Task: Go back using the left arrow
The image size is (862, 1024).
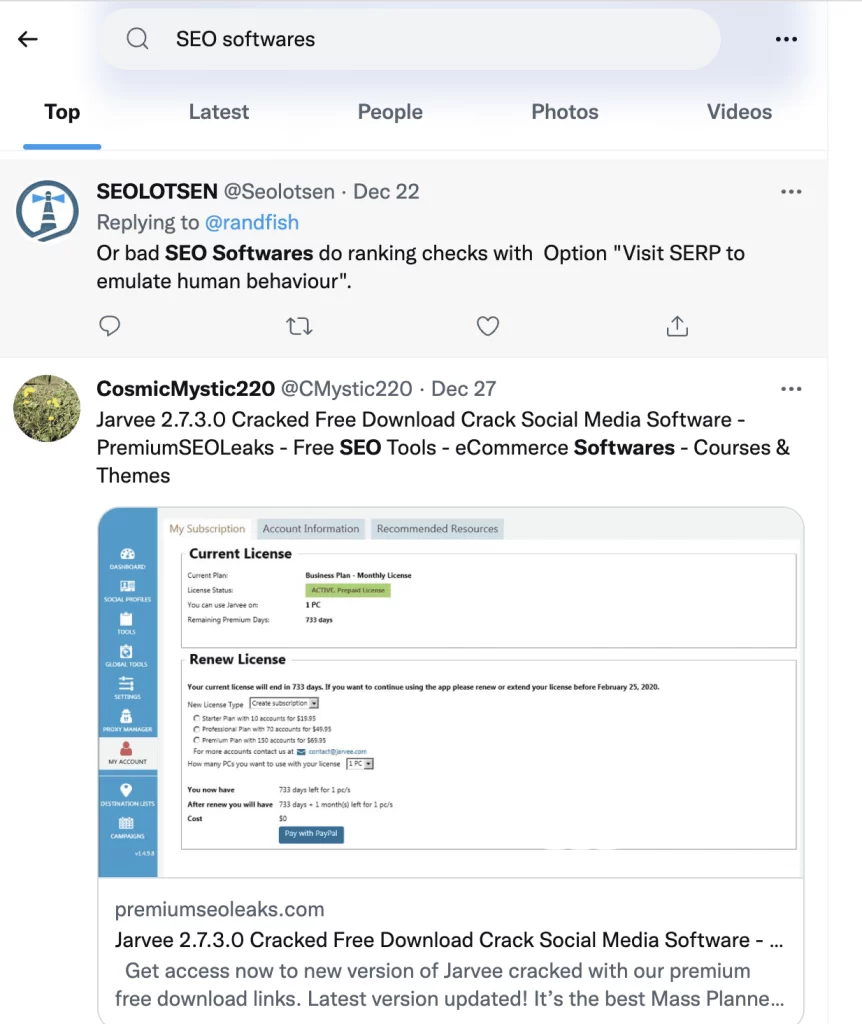Action: 27,39
